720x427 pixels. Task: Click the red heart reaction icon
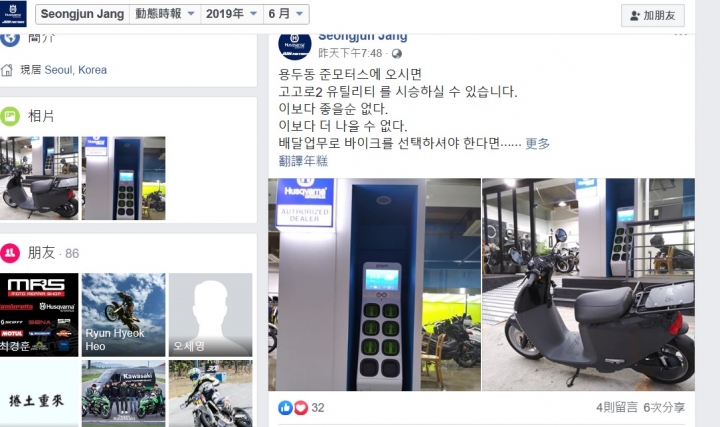pos(301,408)
